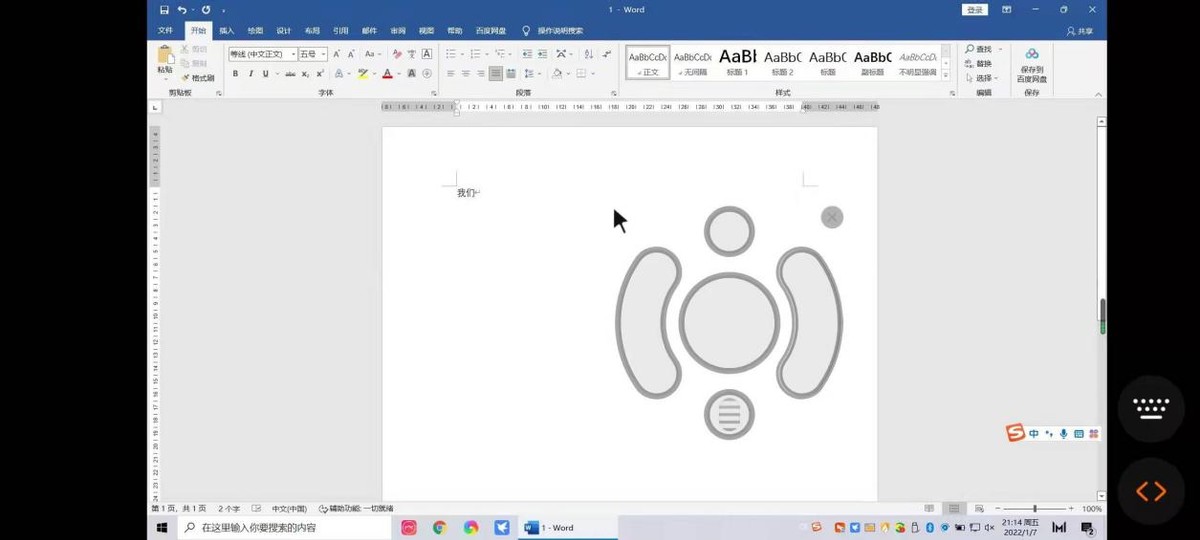Center the paragraph text

[x=466, y=74]
